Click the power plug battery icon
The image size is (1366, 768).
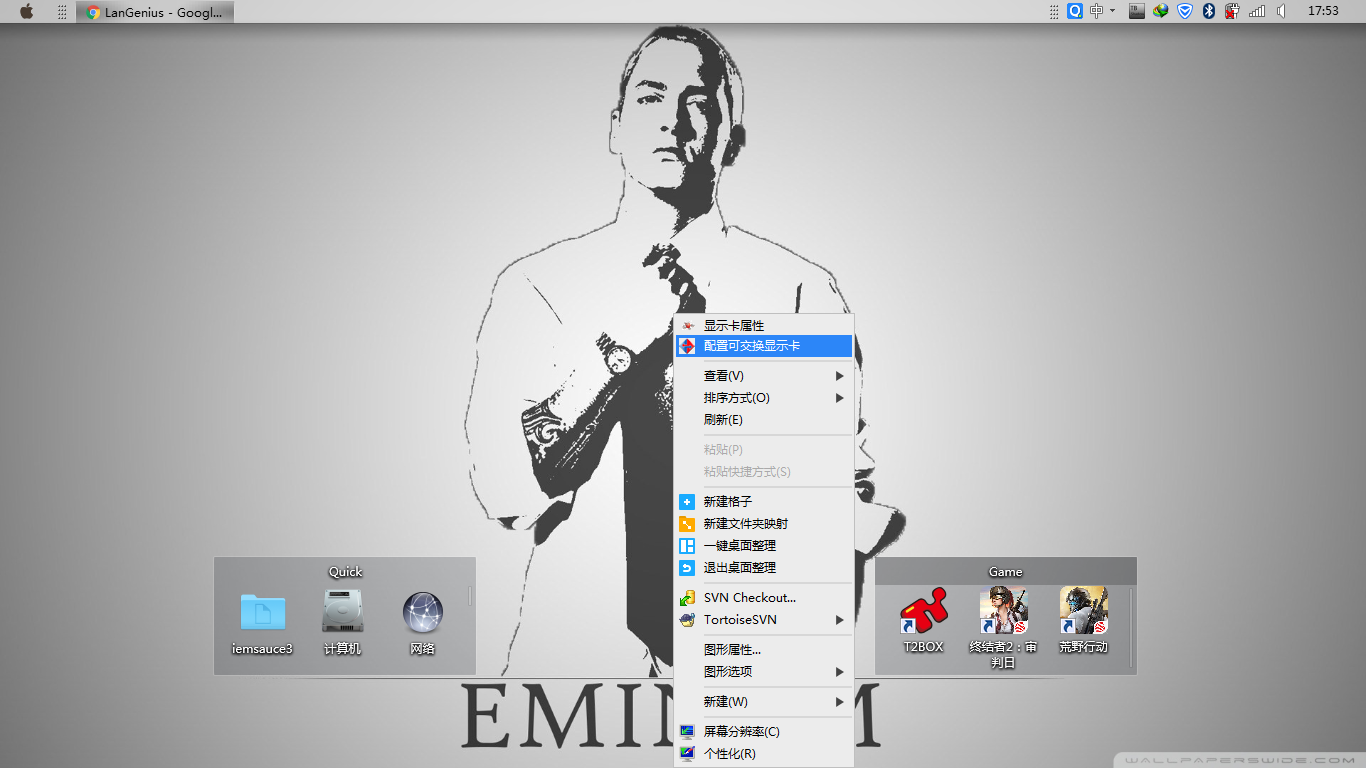pyautogui.click(x=1232, y=11)
